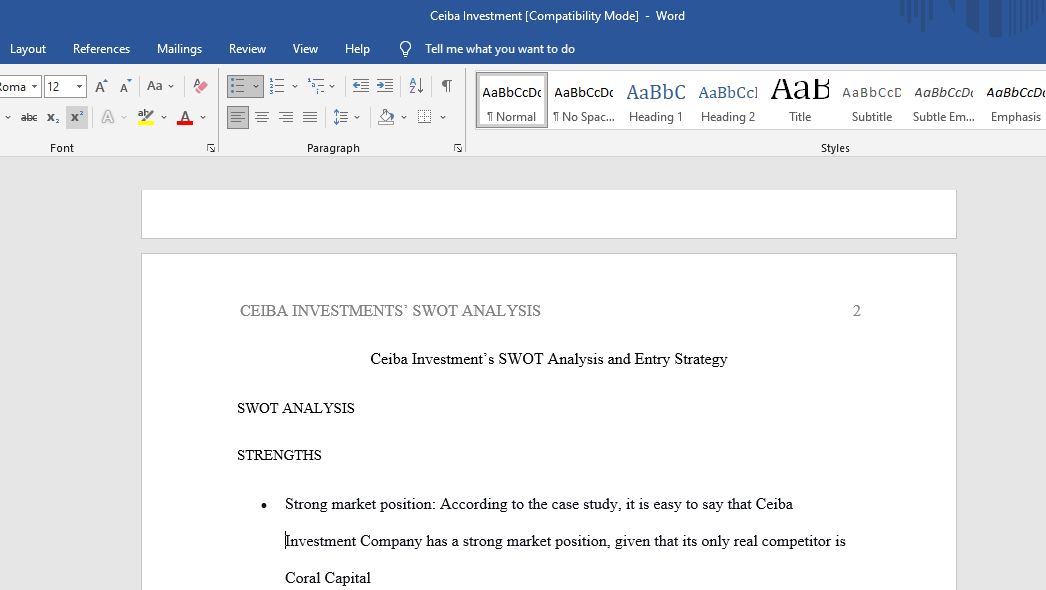1046x590 pixels.
Task: Expand the line spacing dropdown arrow
Action: click(357, 117)
